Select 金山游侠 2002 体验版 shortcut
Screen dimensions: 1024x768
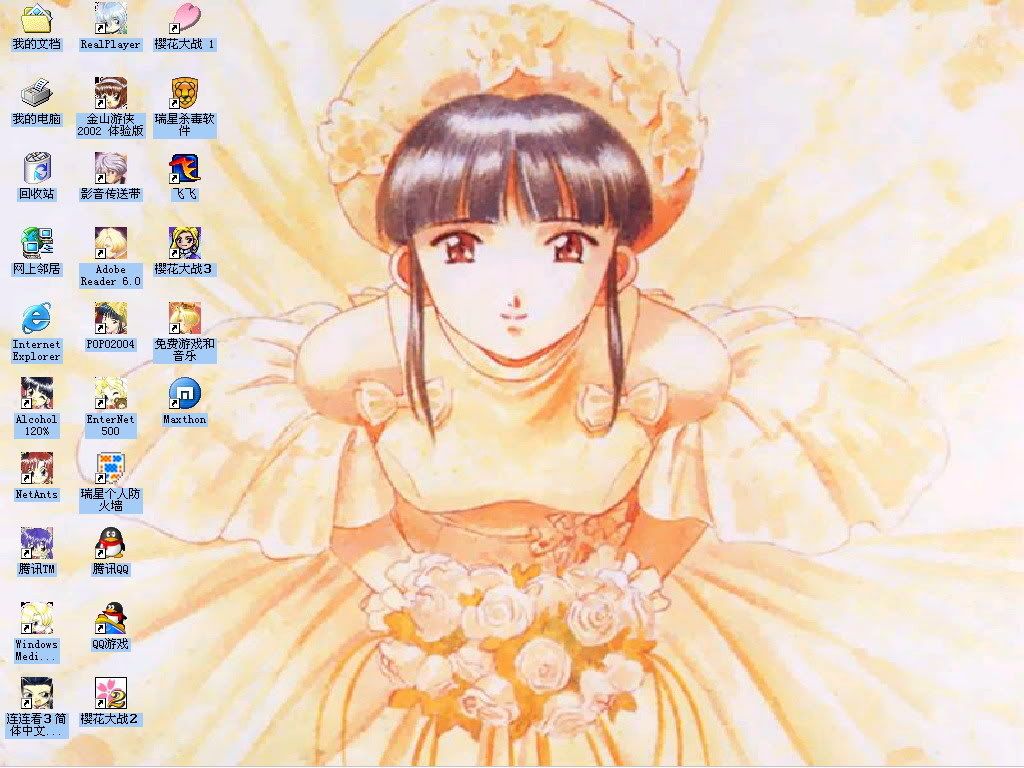[110, 93]
